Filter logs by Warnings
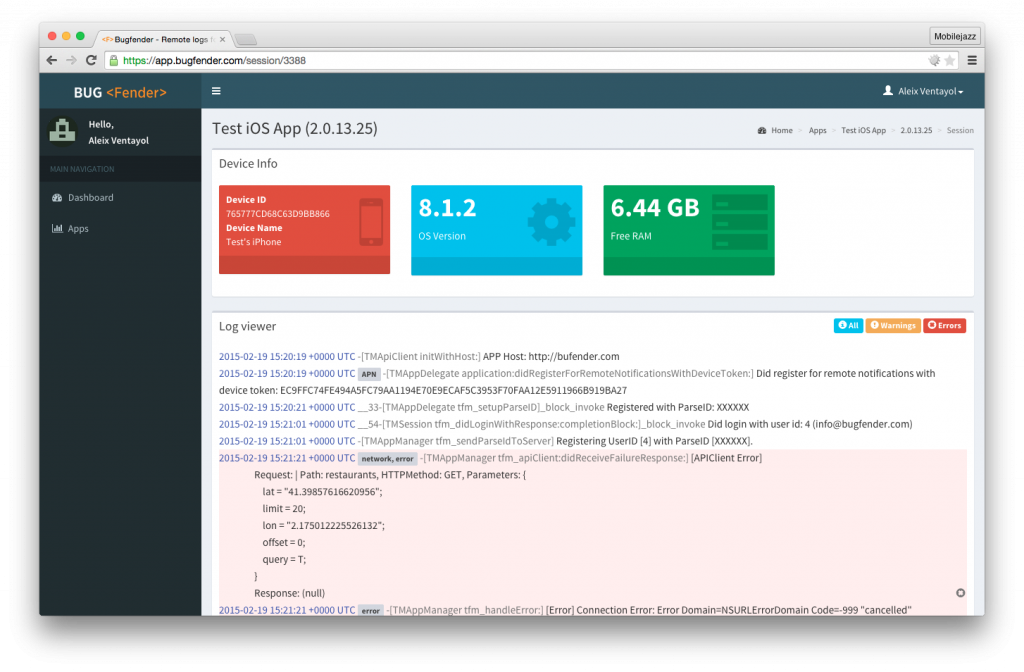 coord(893,325)
